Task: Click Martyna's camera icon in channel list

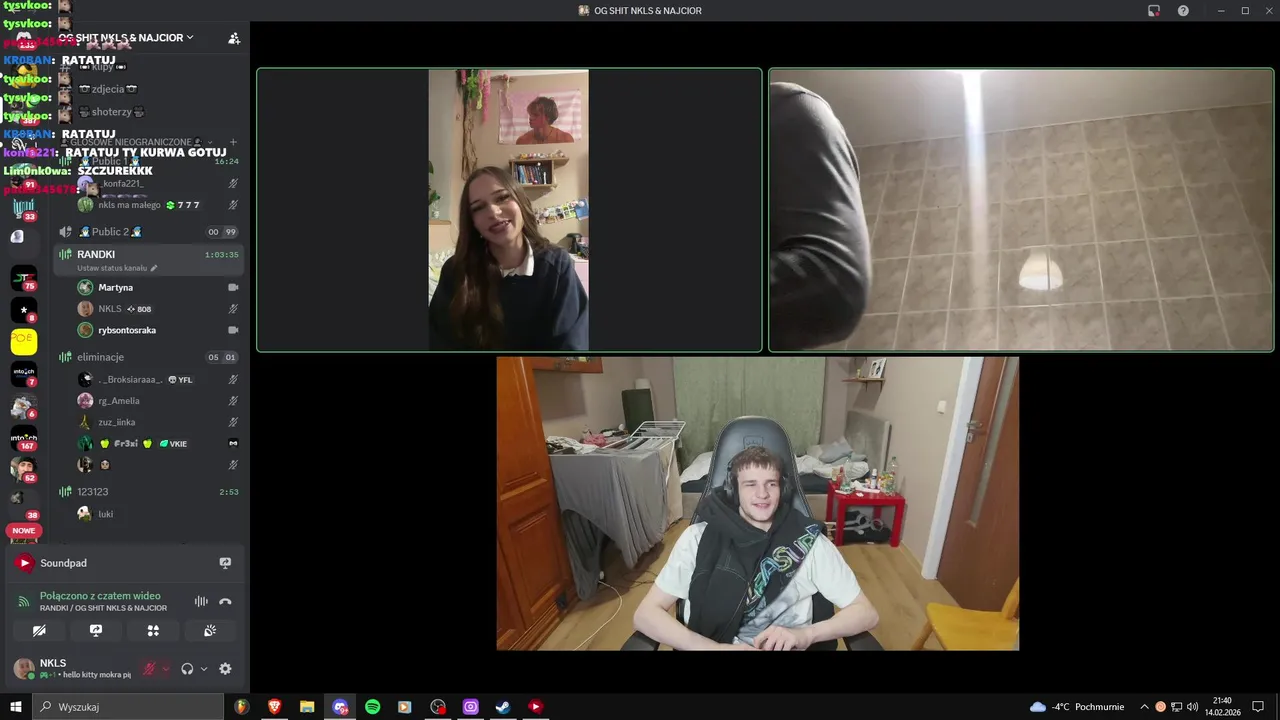Action: tap(233, 287)
